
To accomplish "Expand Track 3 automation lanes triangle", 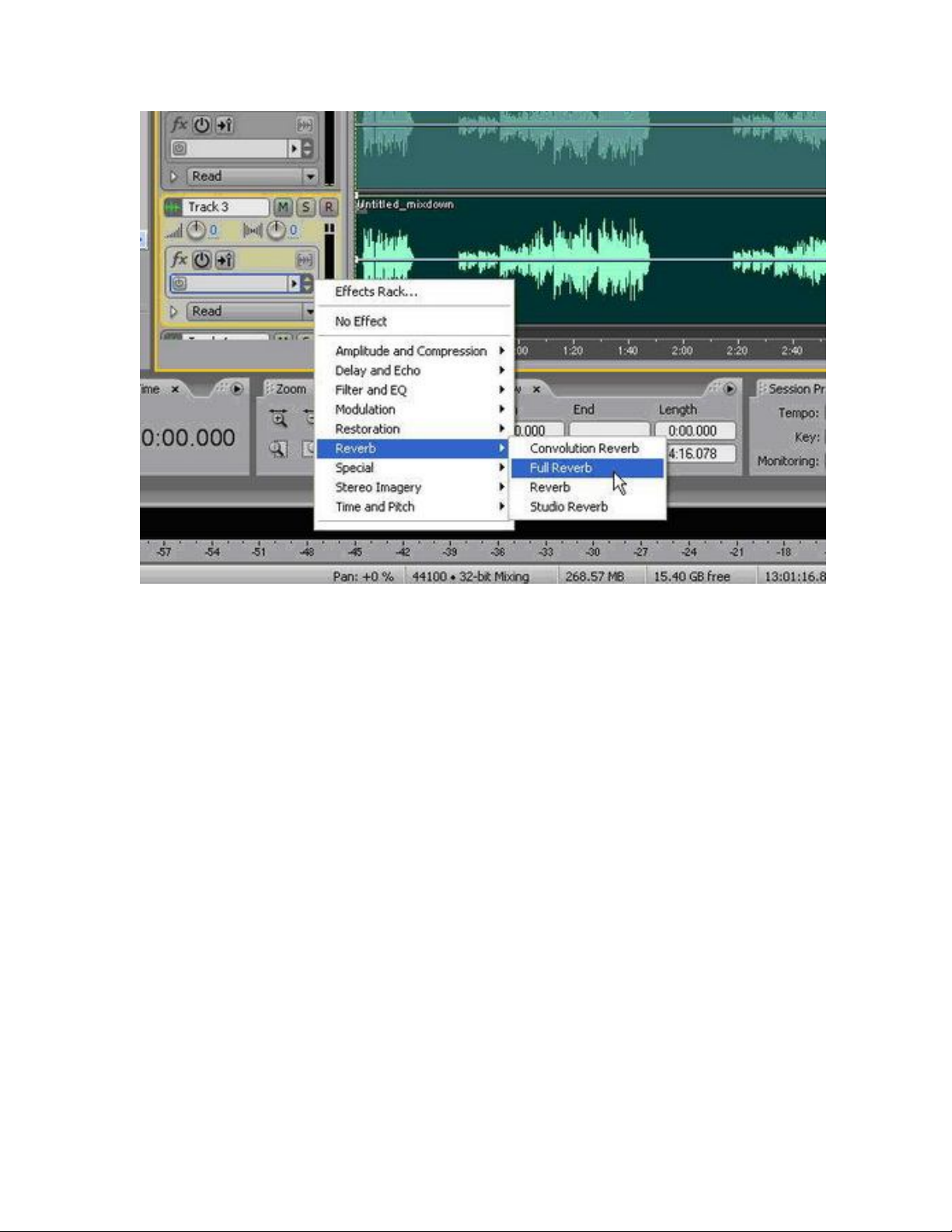I will pyautogui.click(x=174, y=311).
